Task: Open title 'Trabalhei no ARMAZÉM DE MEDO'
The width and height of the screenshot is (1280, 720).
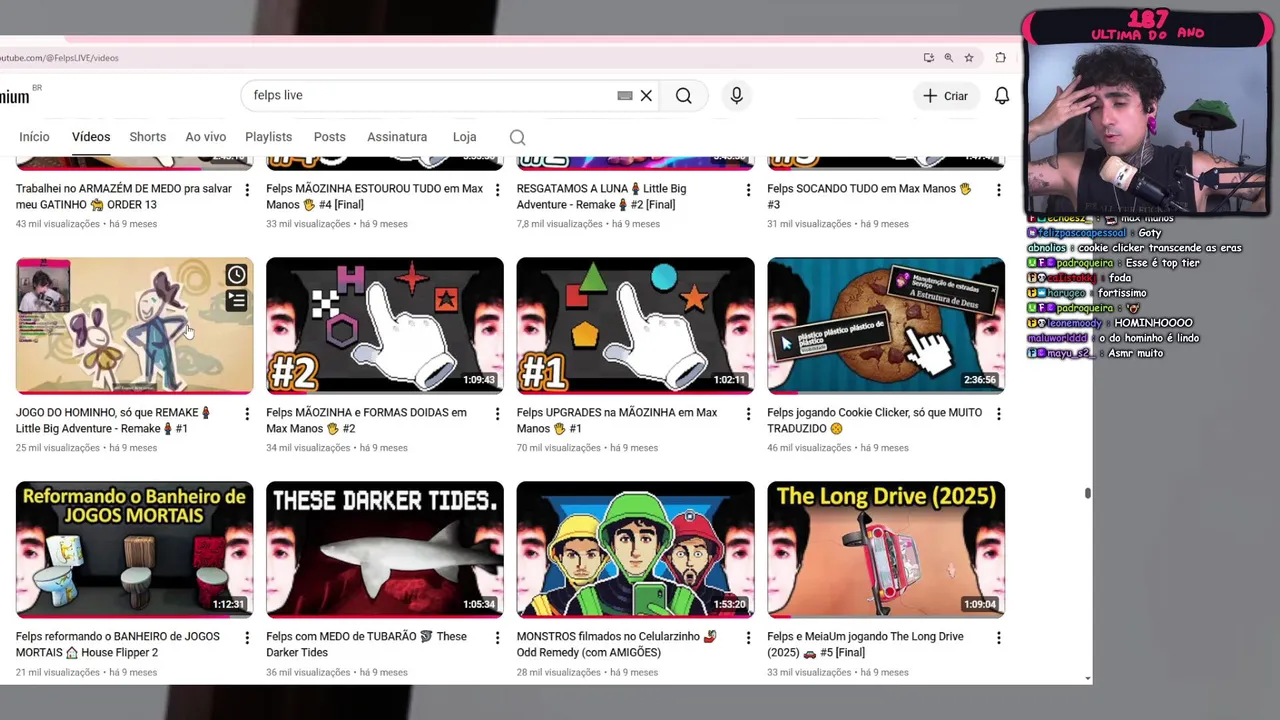Action: coord(123,197)
